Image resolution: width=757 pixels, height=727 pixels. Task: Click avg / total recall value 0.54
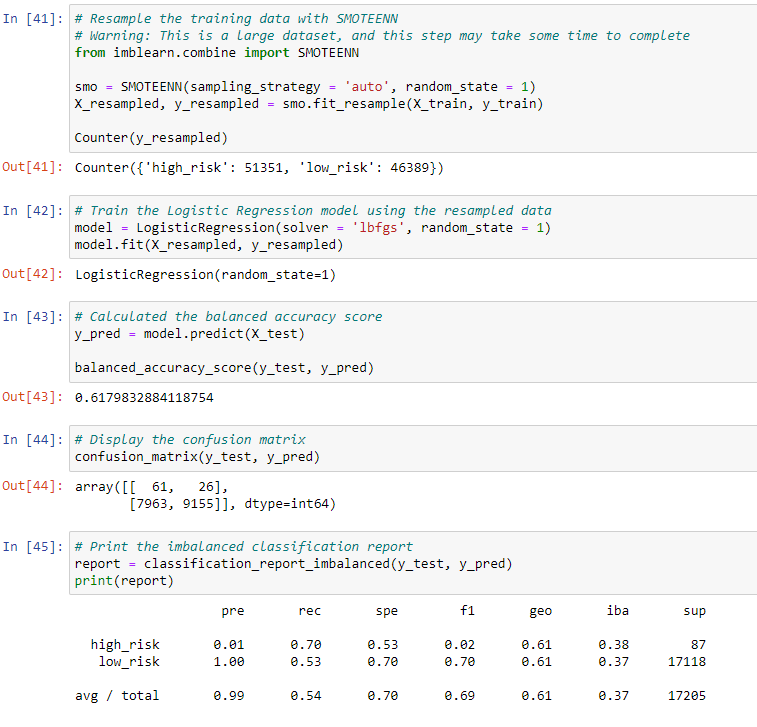click(x=306, y=696)
